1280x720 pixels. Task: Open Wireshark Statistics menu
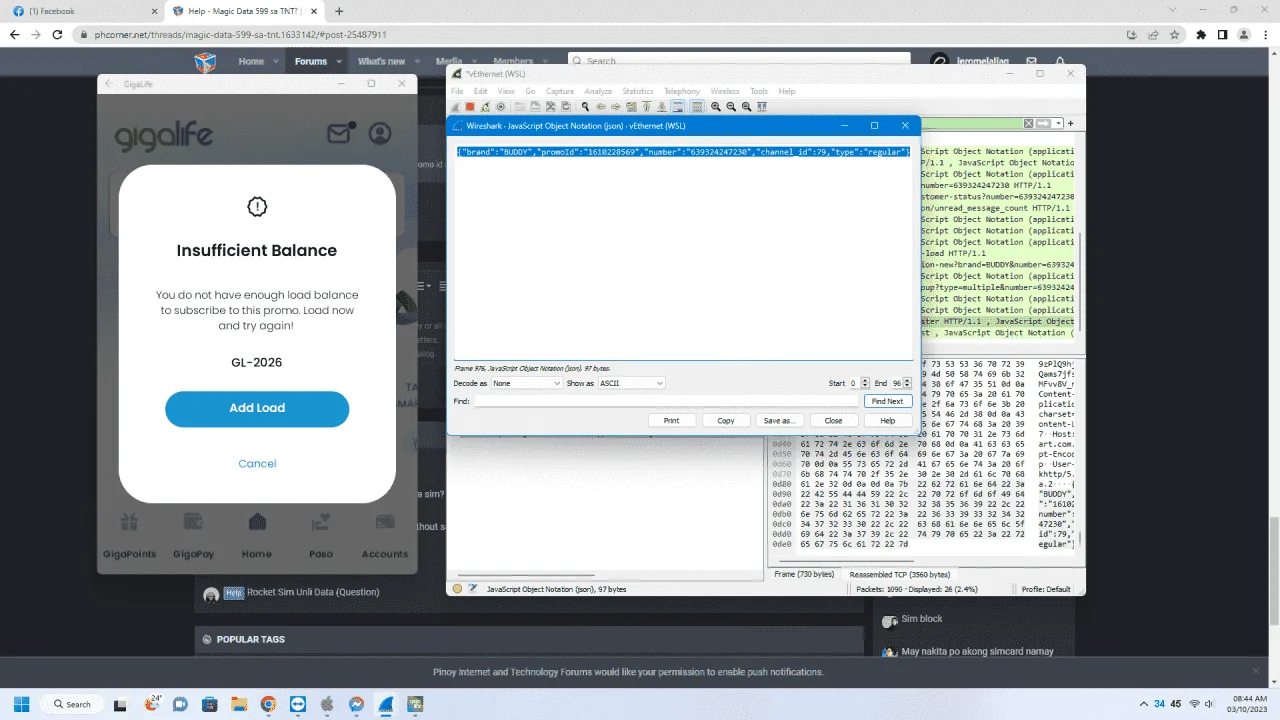[638, 91]
